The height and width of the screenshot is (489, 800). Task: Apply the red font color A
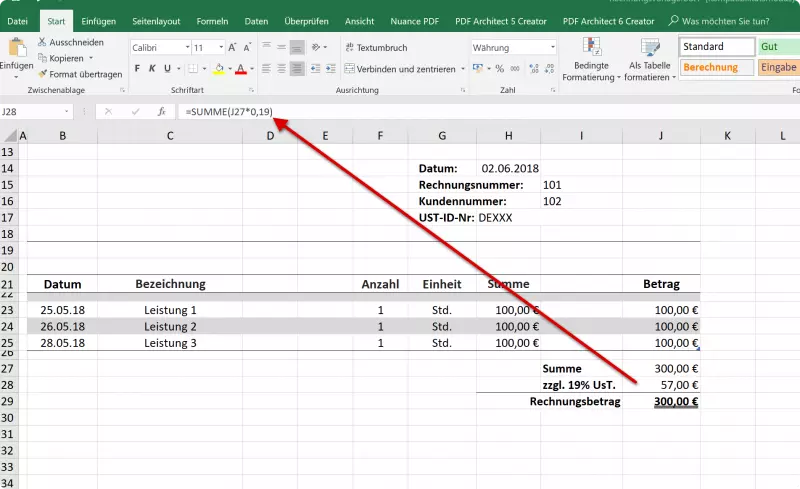point(241,69)
